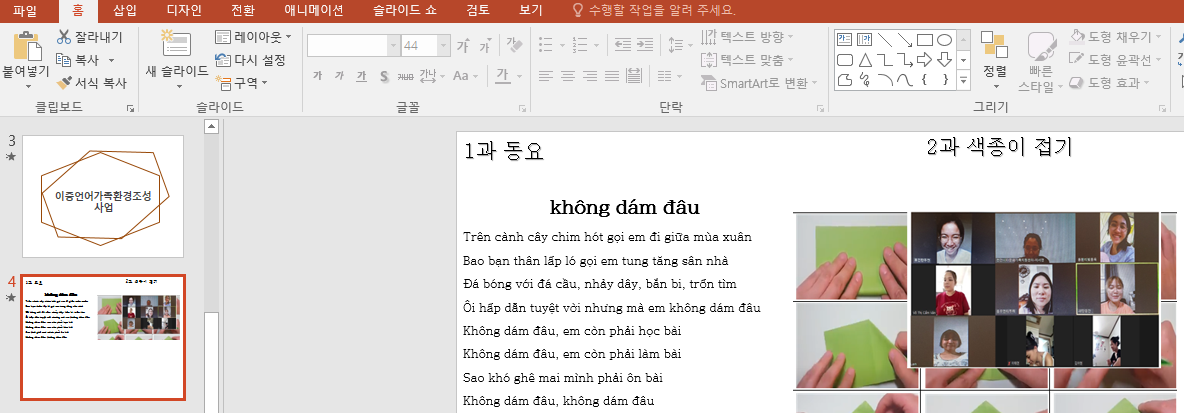Viewport: 1184px width, 413px height.
Task: Select the Rectangle shape
Action: pos(924,39)
